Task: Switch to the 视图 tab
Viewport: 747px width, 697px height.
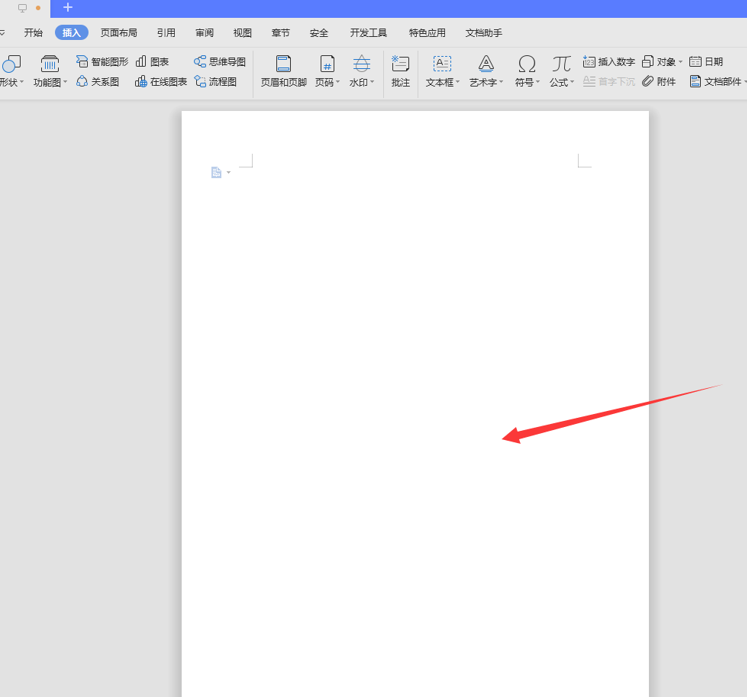Action: tap(242, 32)
